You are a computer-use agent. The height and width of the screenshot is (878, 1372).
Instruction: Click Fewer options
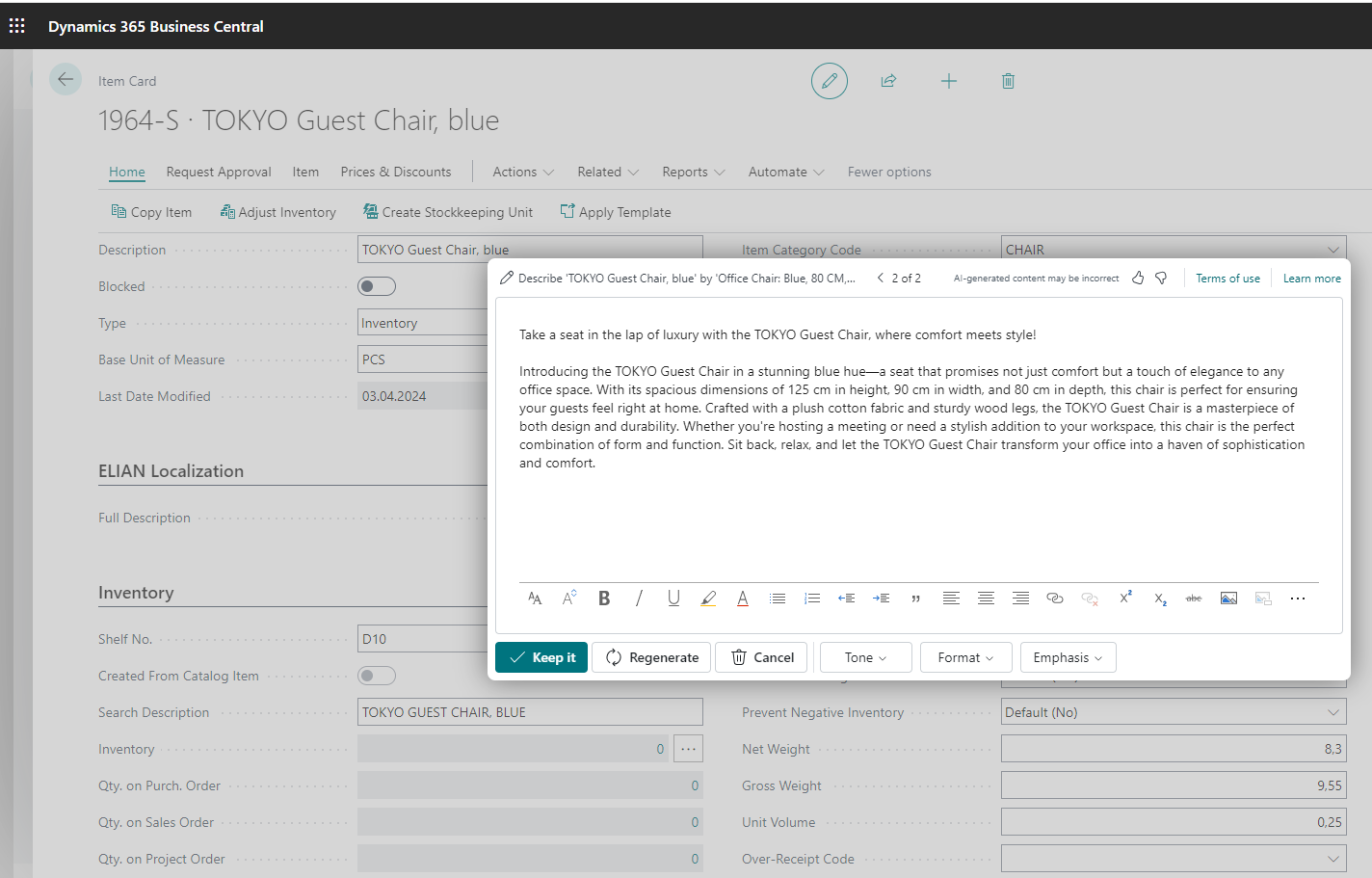pos(889,172)
